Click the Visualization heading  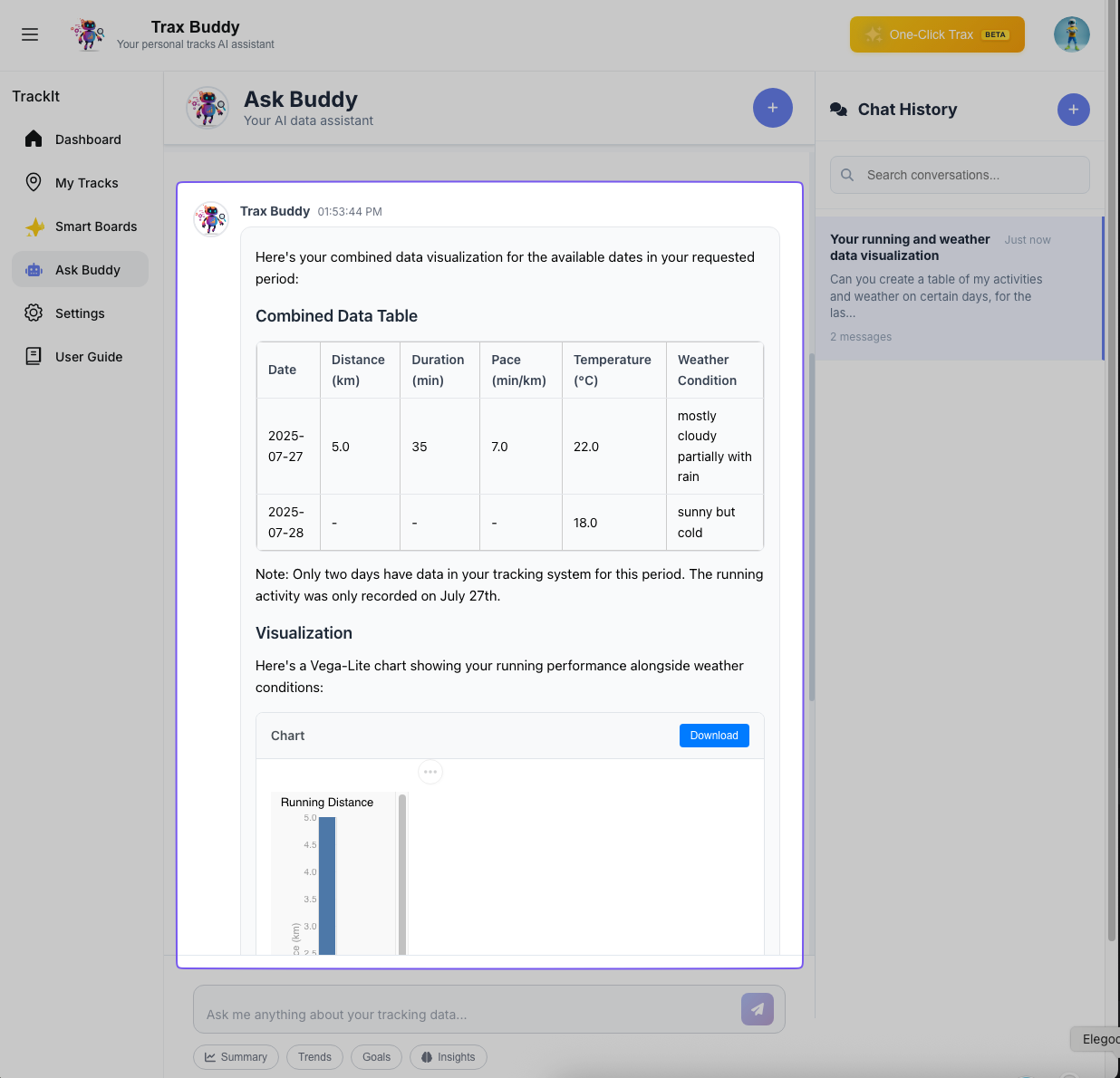point(304,633)
